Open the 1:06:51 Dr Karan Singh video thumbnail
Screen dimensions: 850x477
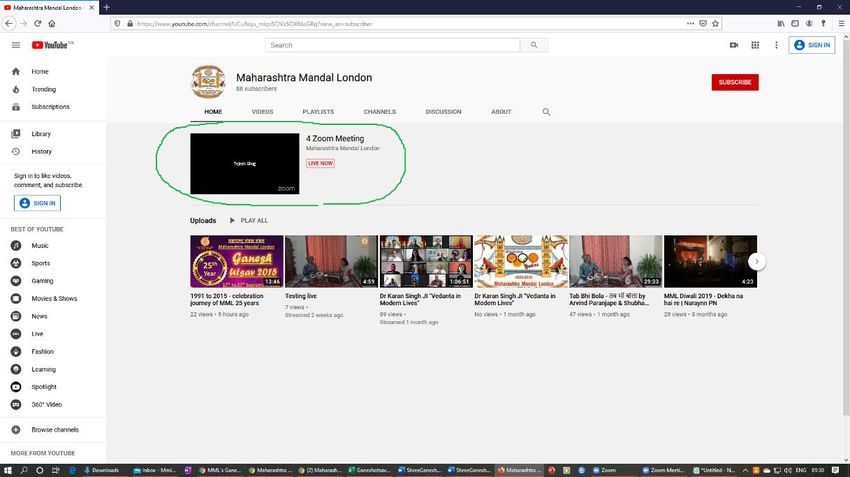pos(426,261)
